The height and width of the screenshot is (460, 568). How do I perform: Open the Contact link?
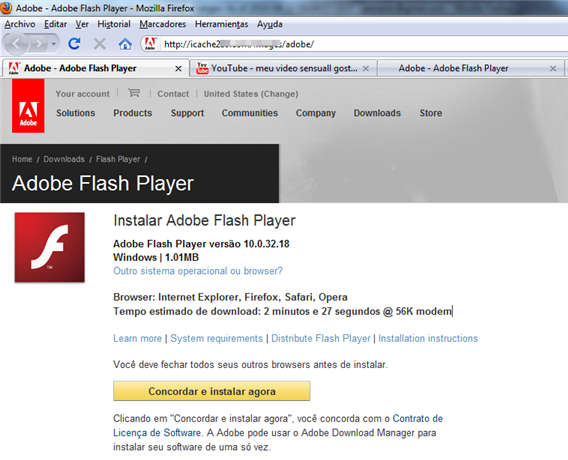[173, 94]
